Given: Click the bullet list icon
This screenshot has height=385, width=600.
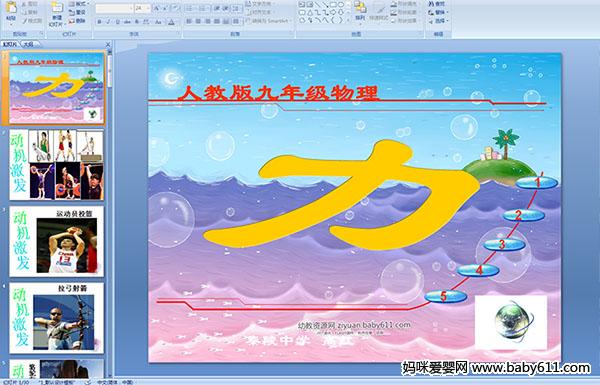Looking at the screenshot, I should click(x=190, y=8).
